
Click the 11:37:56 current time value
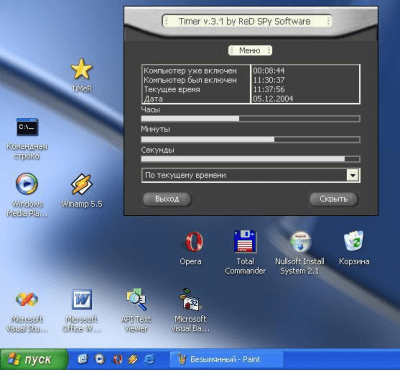point(269,89)
